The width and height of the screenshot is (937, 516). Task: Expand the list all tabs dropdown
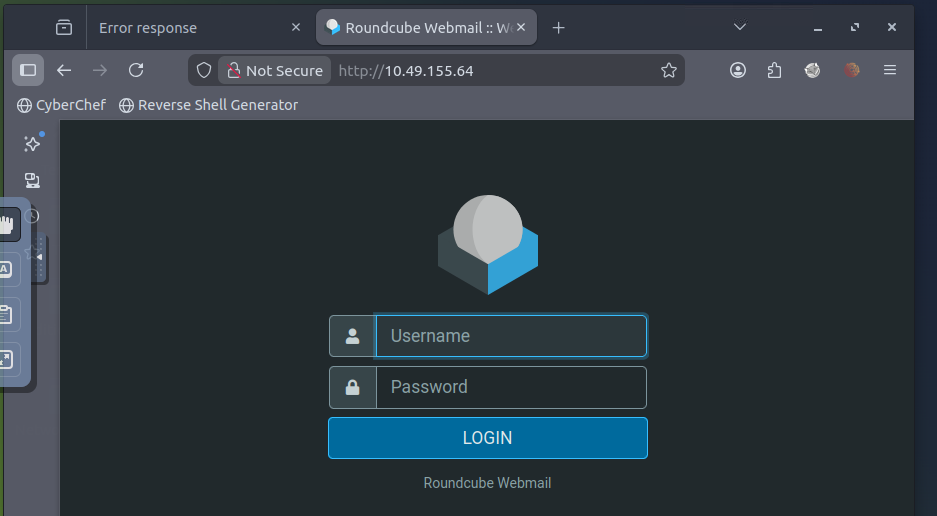point(740,27)
